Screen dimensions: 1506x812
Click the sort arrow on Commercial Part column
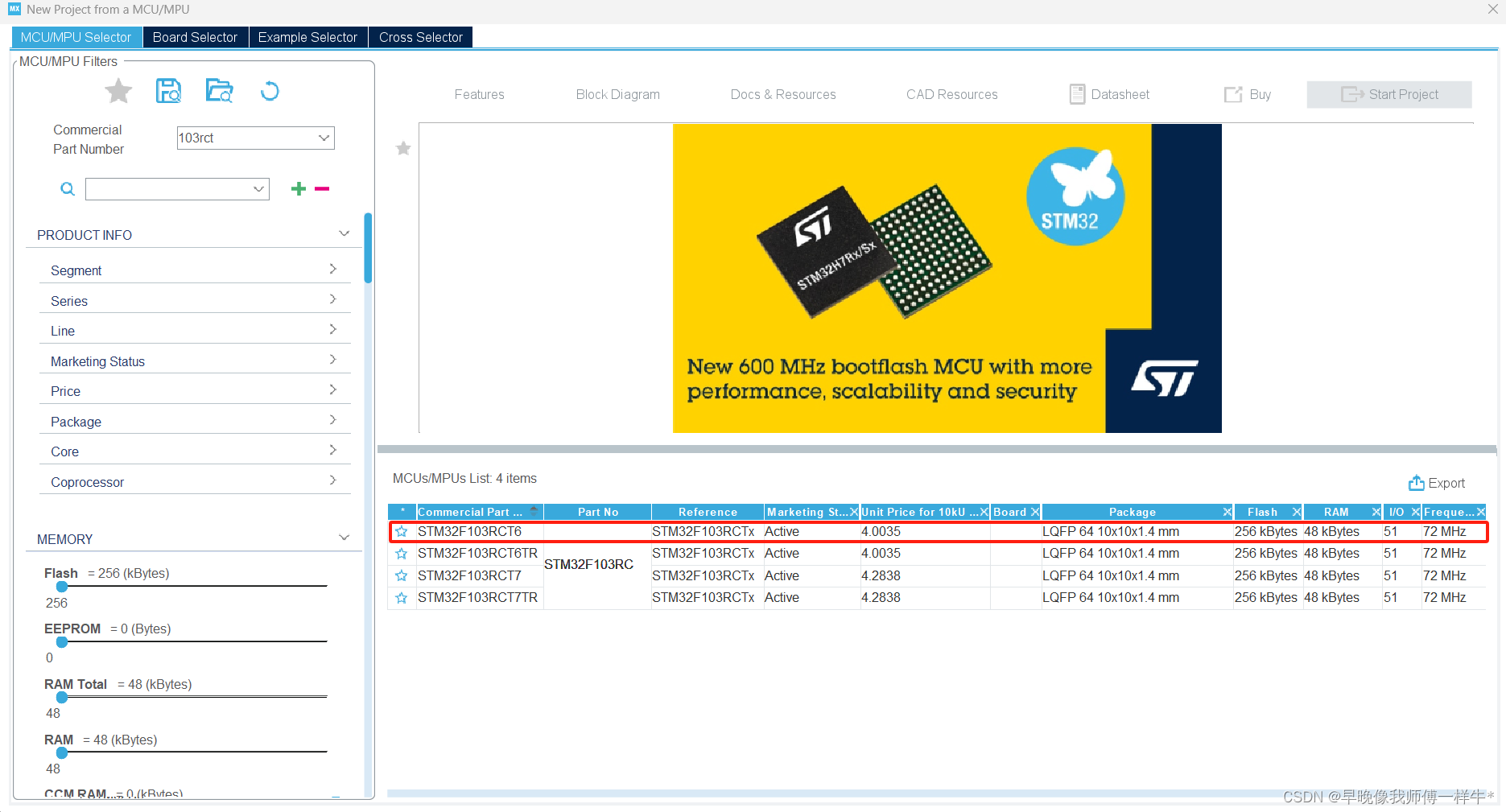point(534,511)
